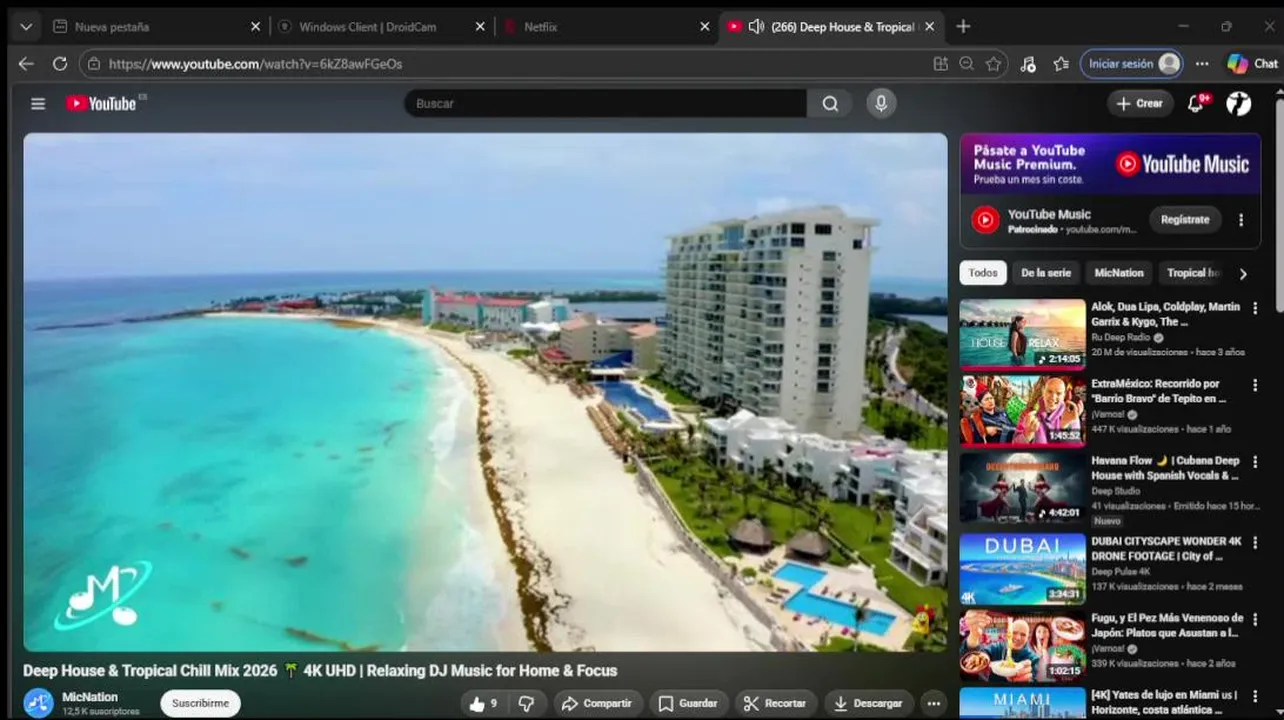1284x720 pixels.
Task: Click the Recortar clip button
Action: (776, 703)
